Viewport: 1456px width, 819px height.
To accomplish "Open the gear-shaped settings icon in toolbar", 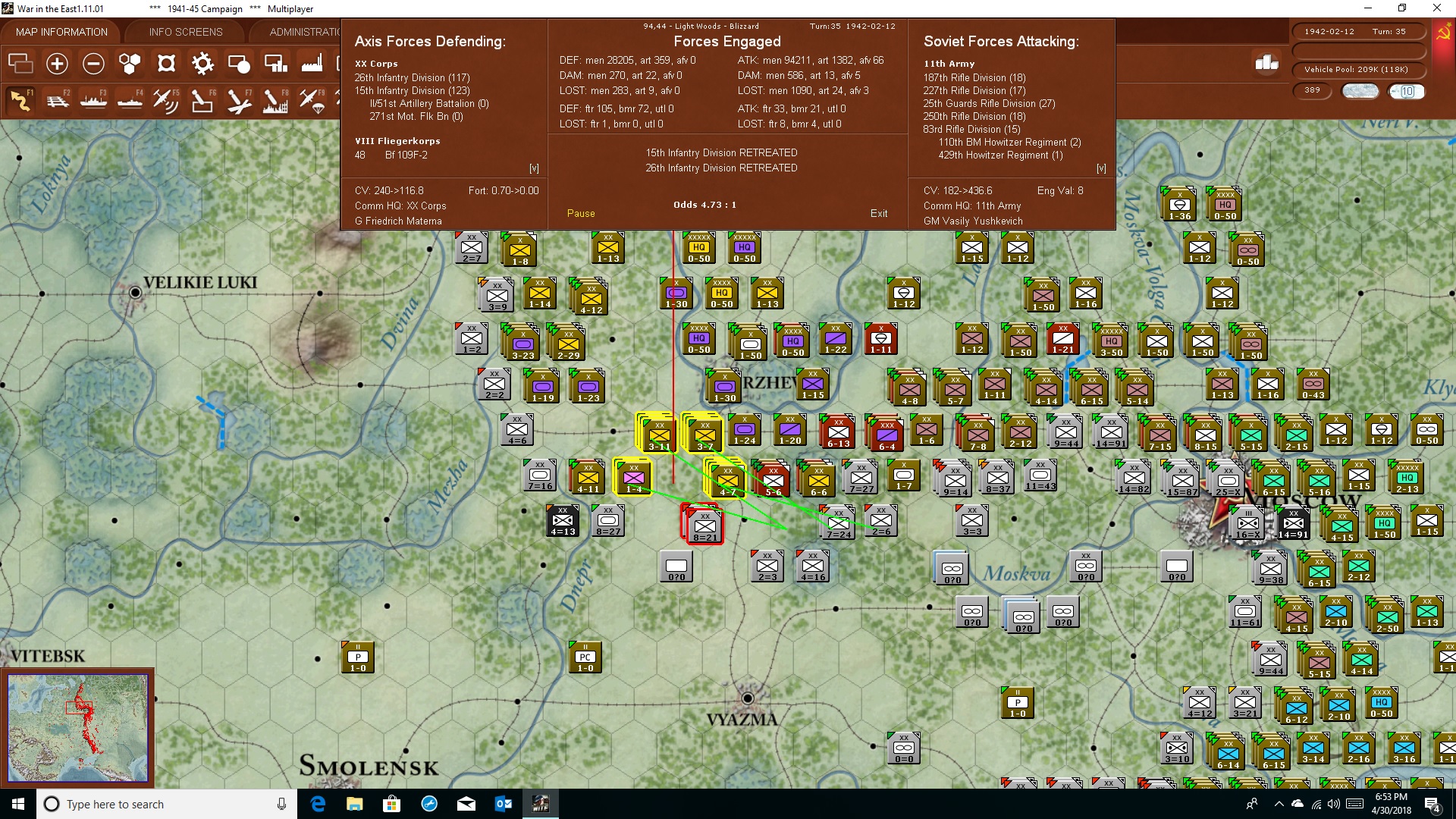I will [202, 64].
